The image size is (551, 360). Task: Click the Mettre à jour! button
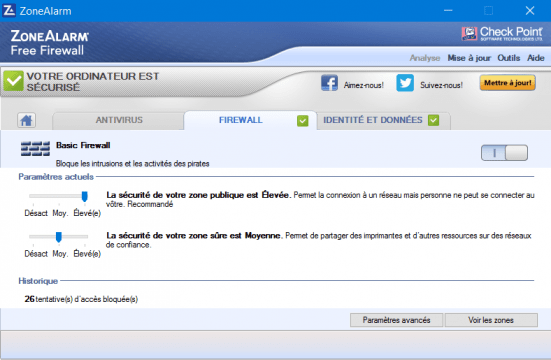click(507, 83)
